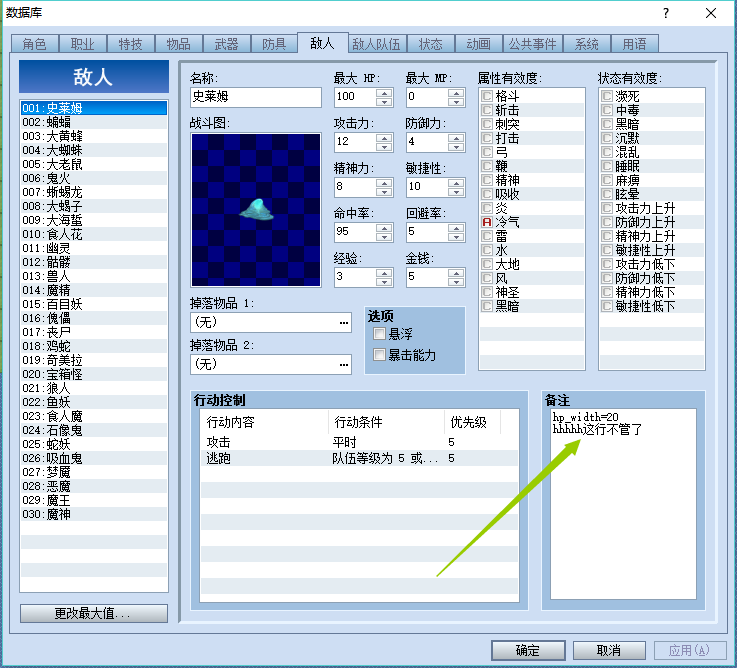
Task: Select enemy 016:傀儡
Action: (x=94, y=318)
